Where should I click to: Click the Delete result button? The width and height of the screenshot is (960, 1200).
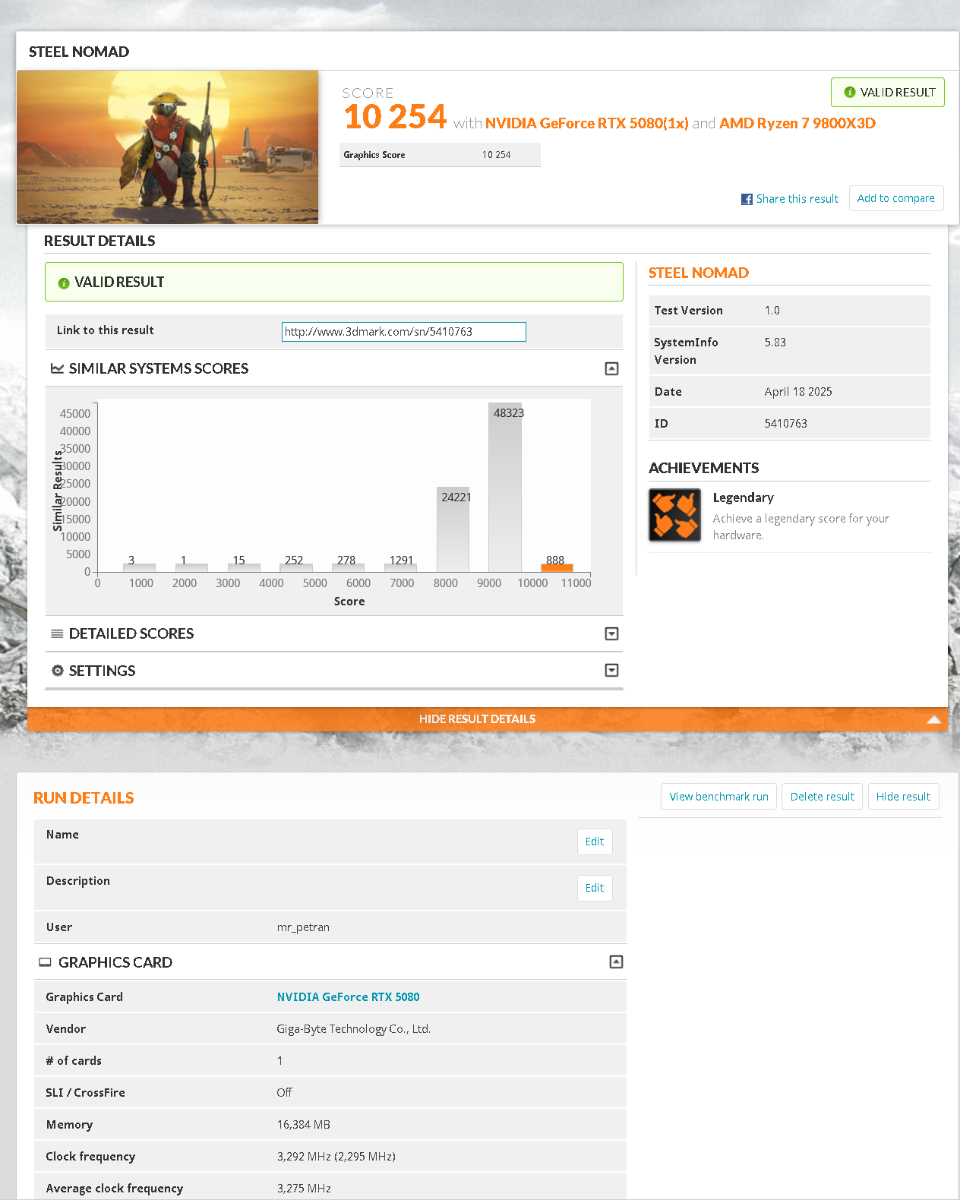(x=822, y=797)
